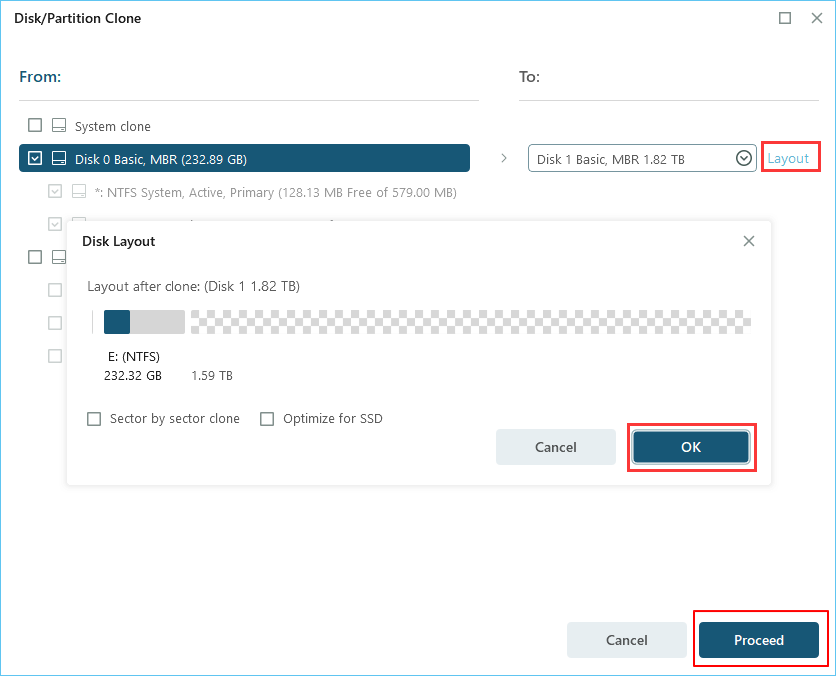836x676 pixels.
Task: Select the checkered unallocated space bar
Action: (471, 322)
